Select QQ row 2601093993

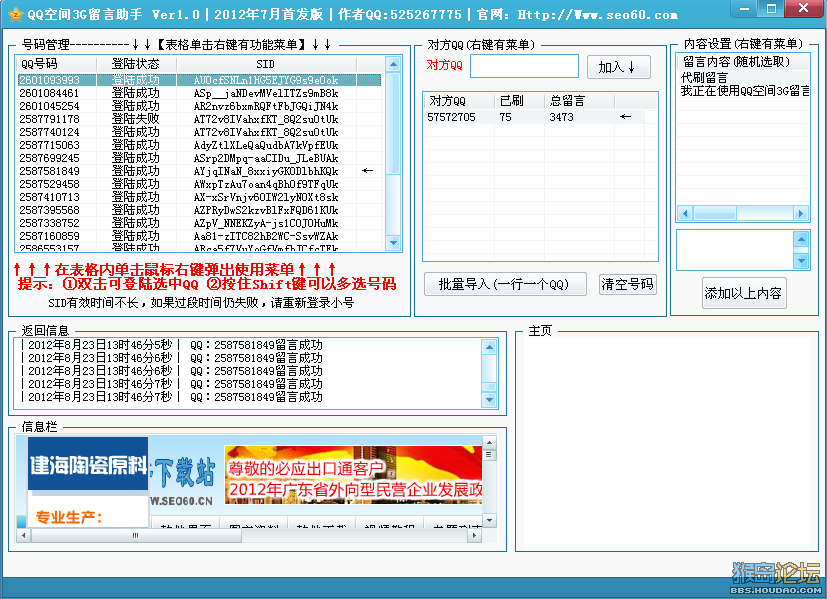[199, 80]
